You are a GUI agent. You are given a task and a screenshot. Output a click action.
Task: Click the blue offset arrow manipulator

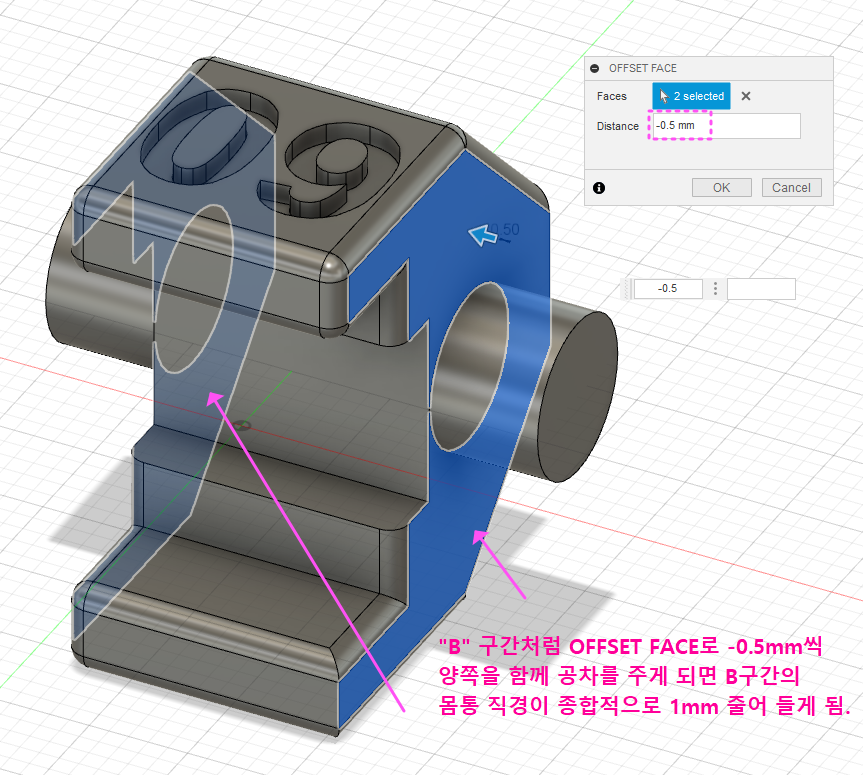point(483,235)
